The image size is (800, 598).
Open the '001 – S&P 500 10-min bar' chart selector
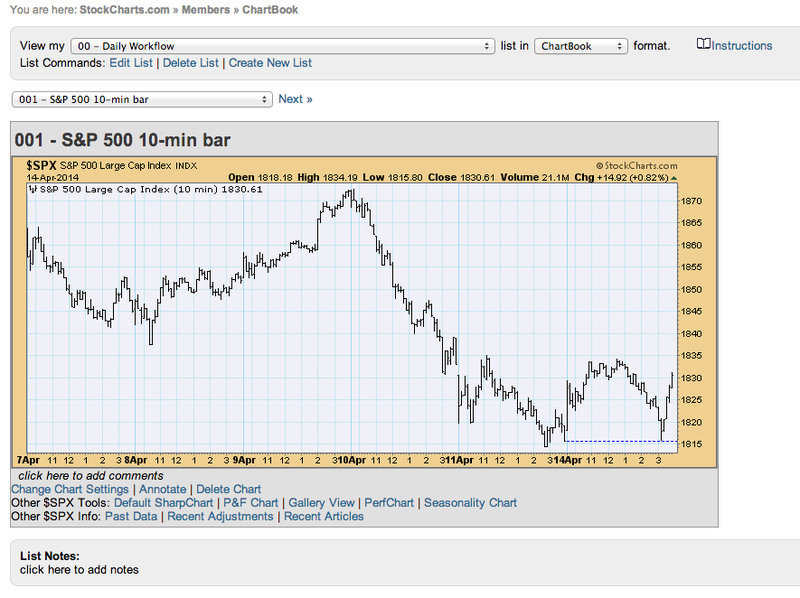point(142,99)
